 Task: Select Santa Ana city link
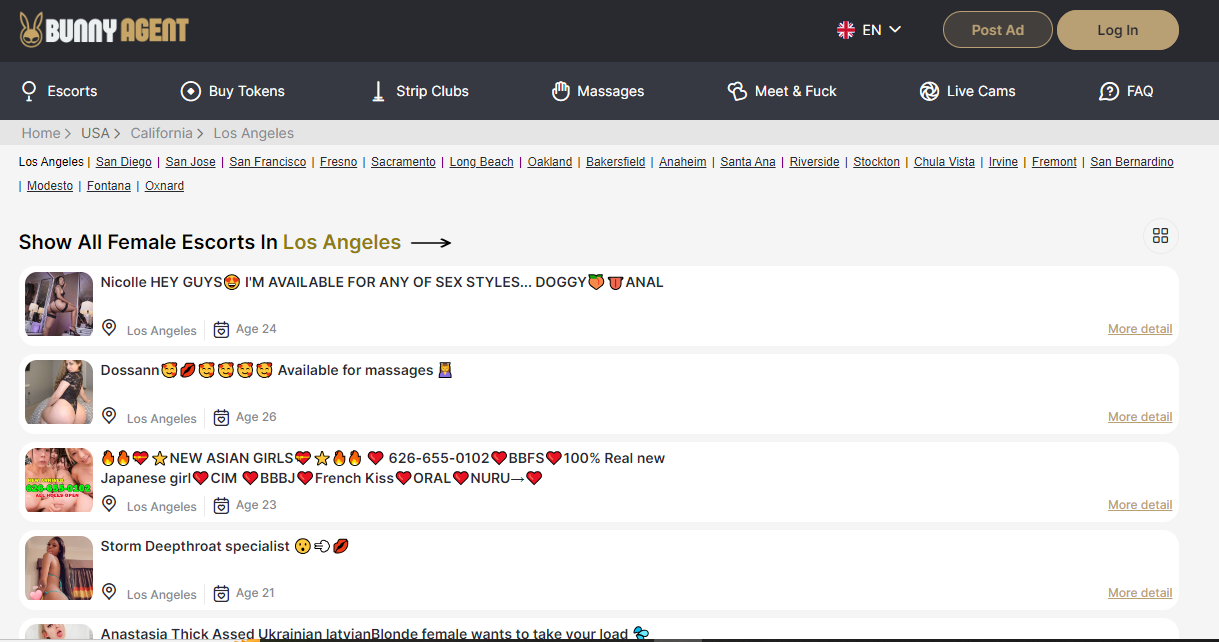tap(748, 162)
